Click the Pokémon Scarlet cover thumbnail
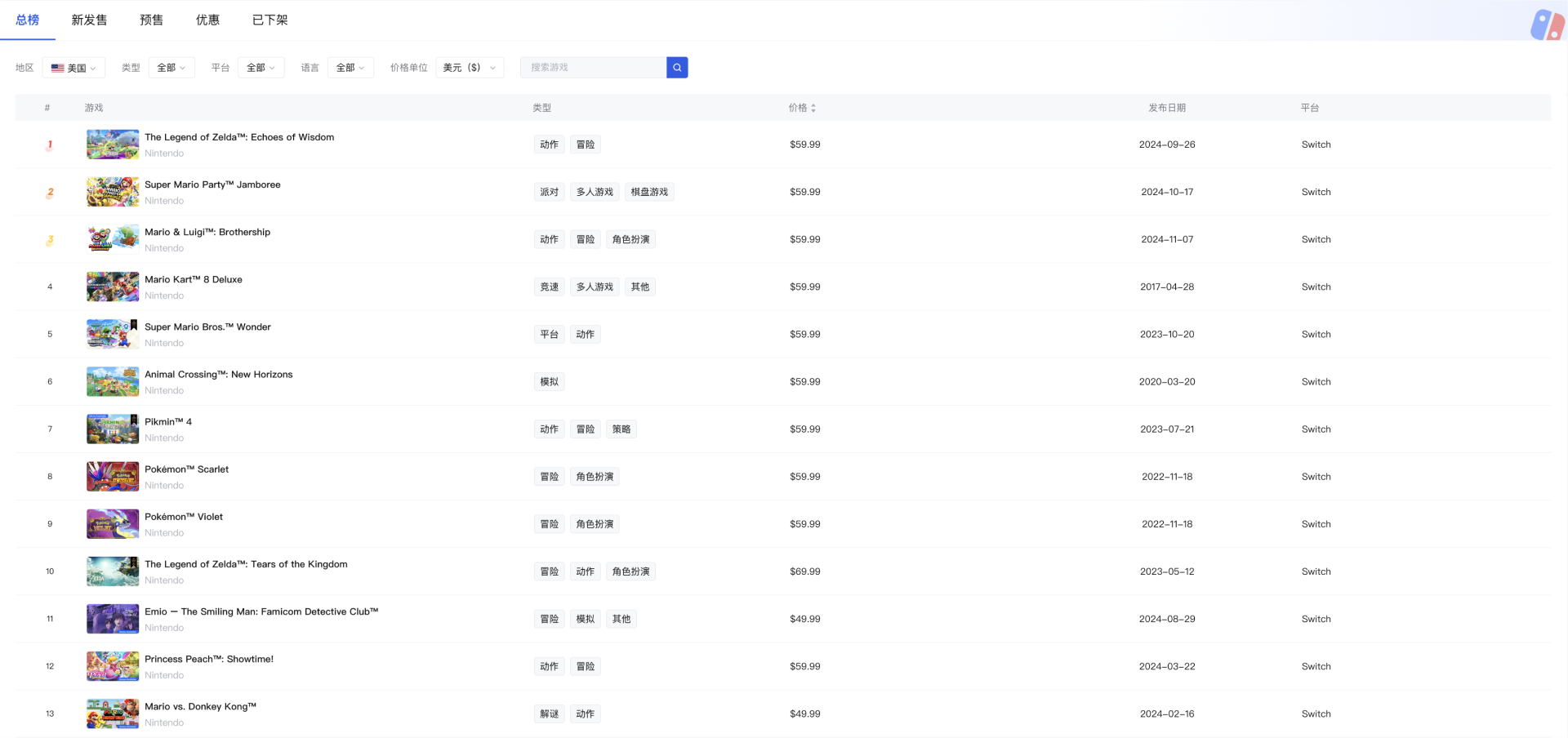Image resolution: width=1568 pixels, height=738 pixels. click(x=113, y=477)
